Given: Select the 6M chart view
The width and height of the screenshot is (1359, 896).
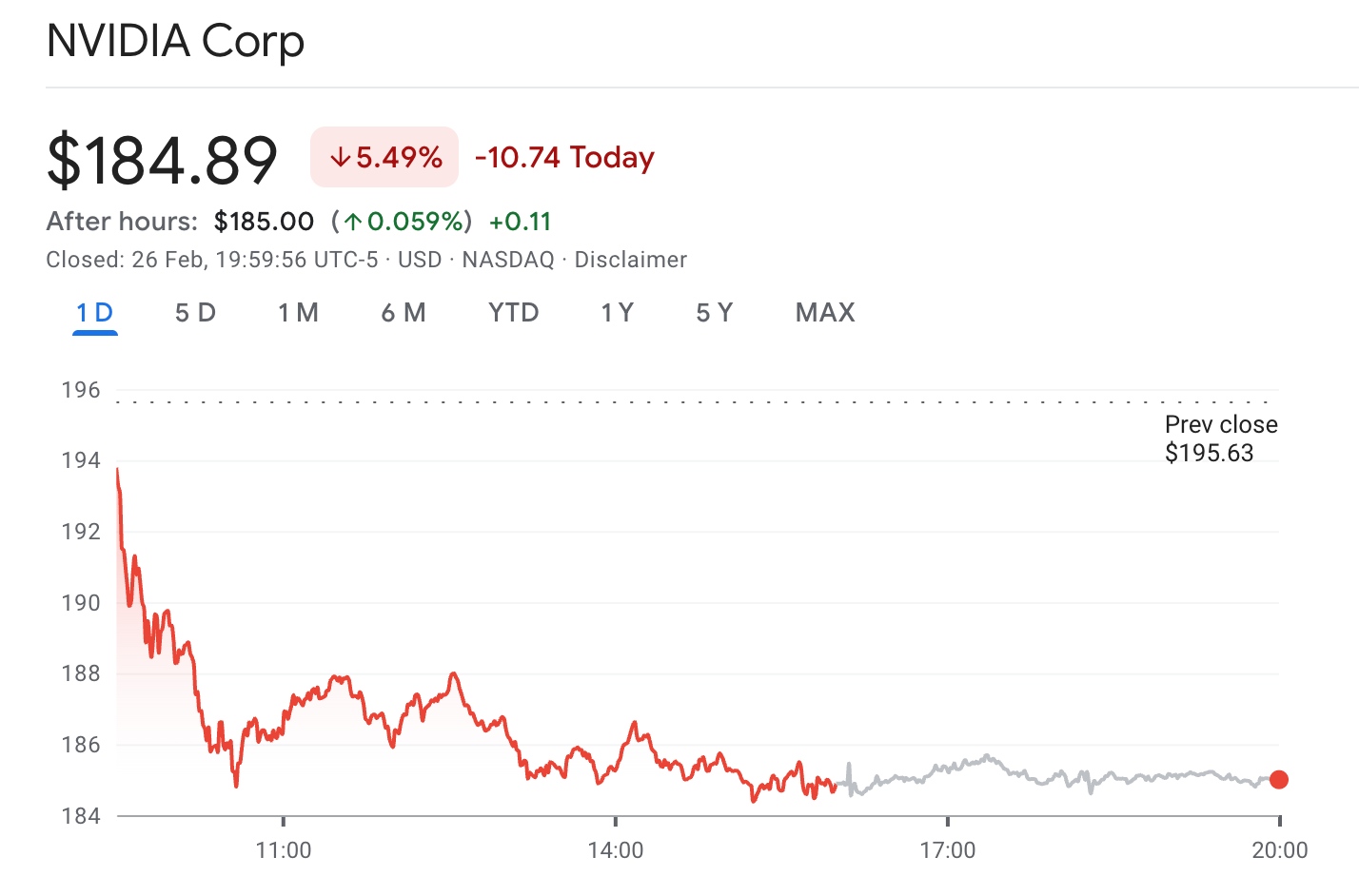Looking at the screenshot, I should (x=404, y=312).
